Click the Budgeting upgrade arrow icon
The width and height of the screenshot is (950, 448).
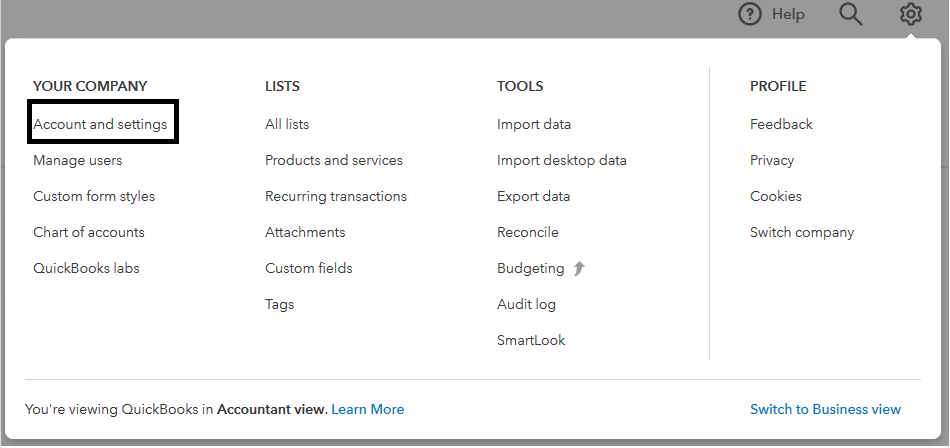click(x=579, y=268)
